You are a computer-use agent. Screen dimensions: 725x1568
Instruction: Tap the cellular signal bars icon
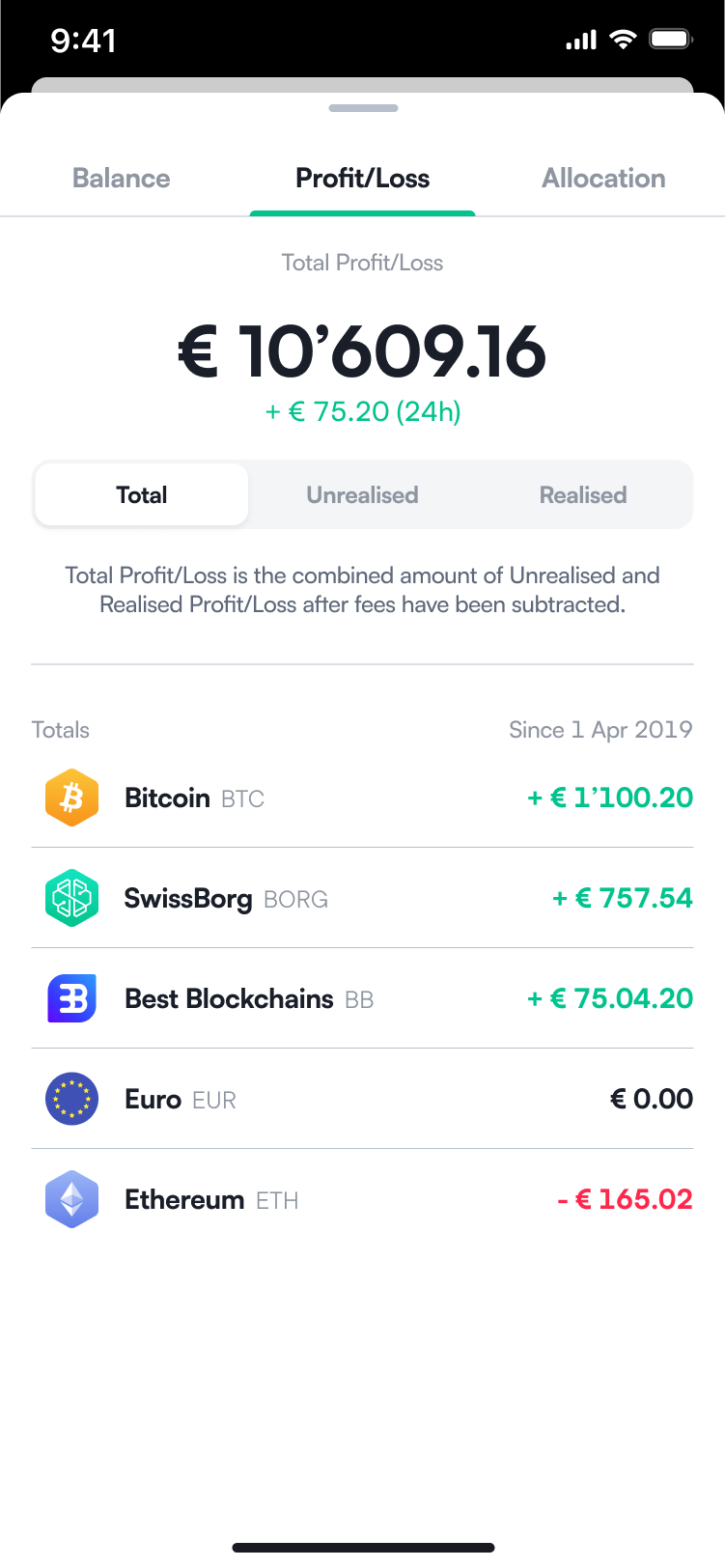(581, 41)
